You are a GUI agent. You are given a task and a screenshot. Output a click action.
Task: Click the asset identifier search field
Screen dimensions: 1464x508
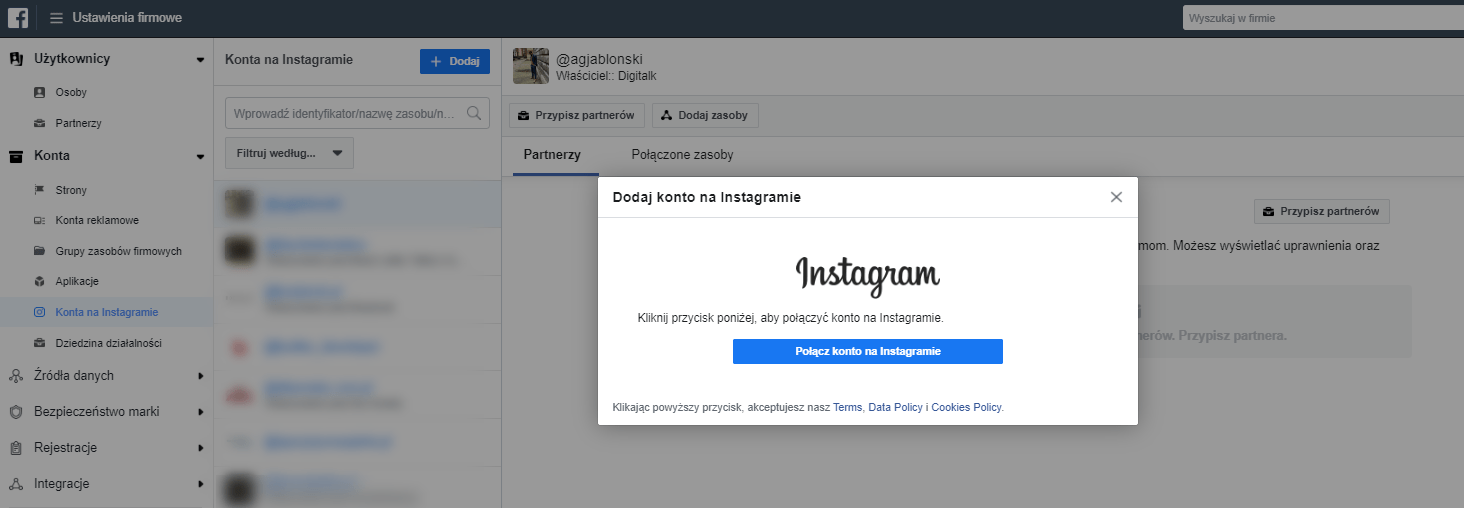357,113
